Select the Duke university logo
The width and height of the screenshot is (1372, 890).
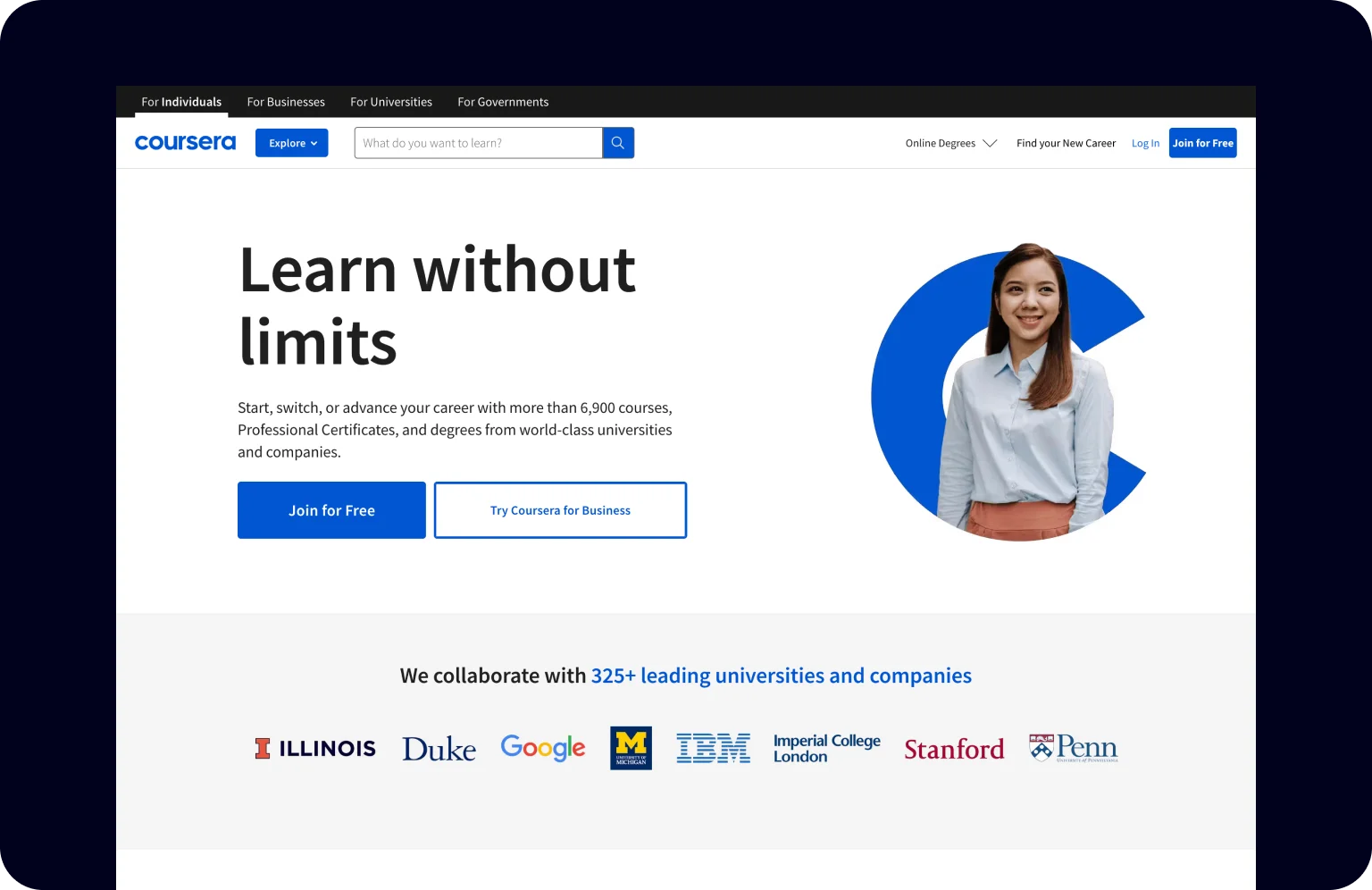click(x=439, y=749)
